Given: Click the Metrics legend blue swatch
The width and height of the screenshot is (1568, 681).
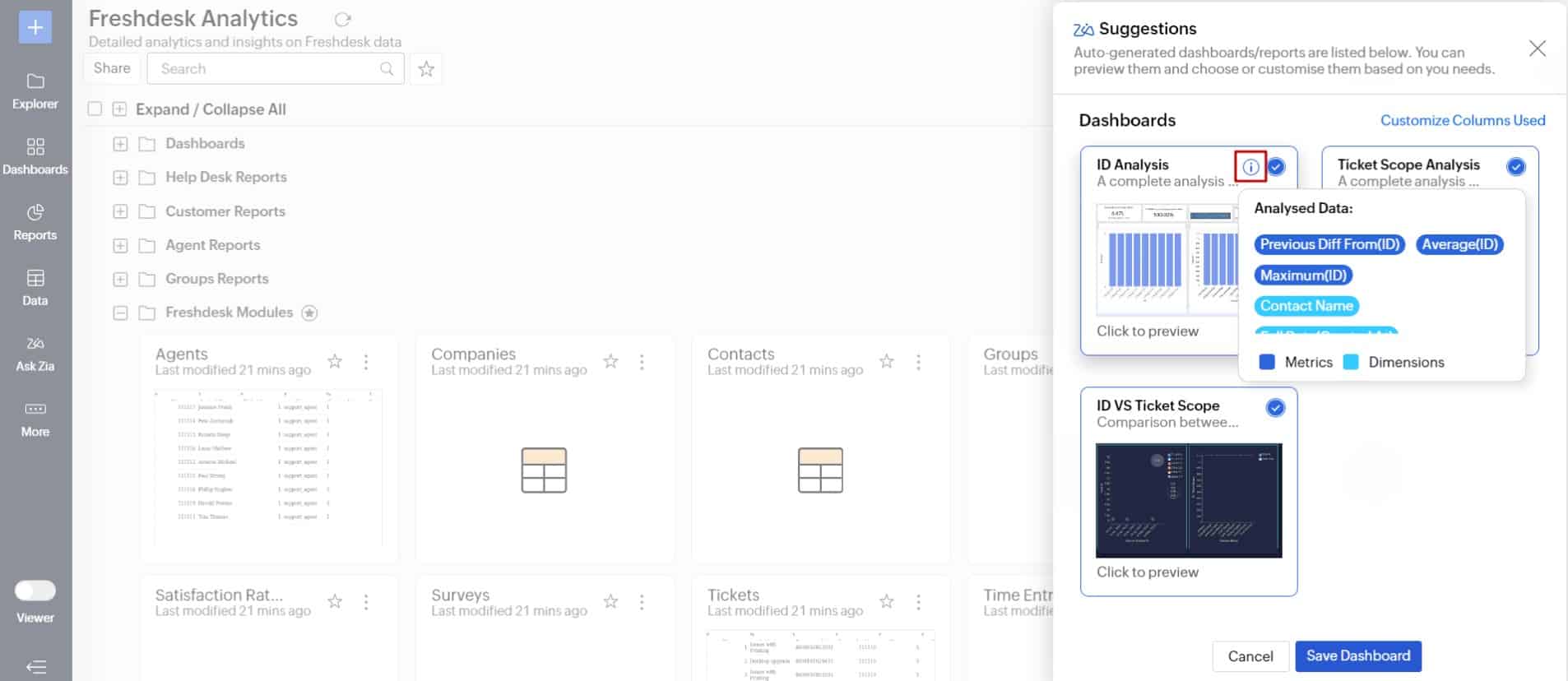Looking at the screenshot, I should click(x=1267, y=362).
